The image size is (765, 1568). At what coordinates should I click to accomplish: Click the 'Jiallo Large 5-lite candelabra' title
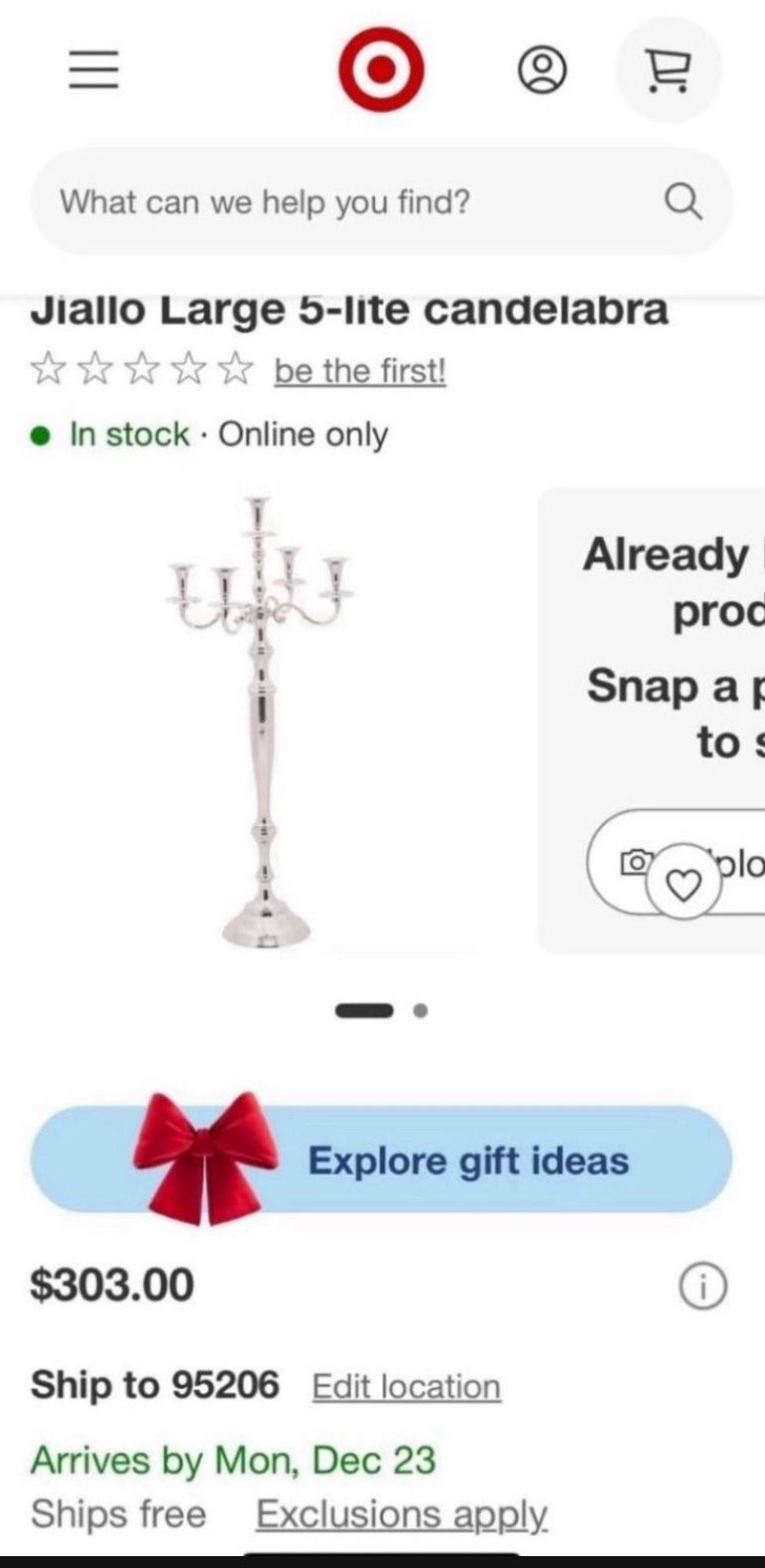point(349,310)
